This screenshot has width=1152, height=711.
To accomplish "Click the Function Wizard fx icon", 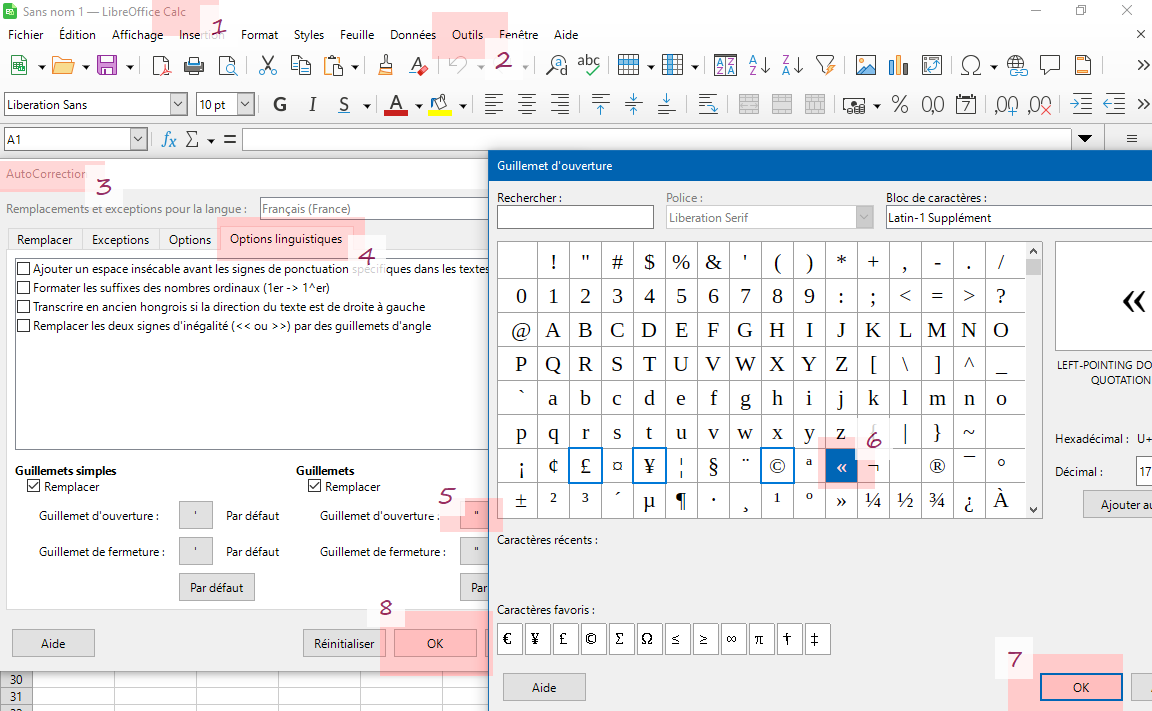I will (169, 139).
